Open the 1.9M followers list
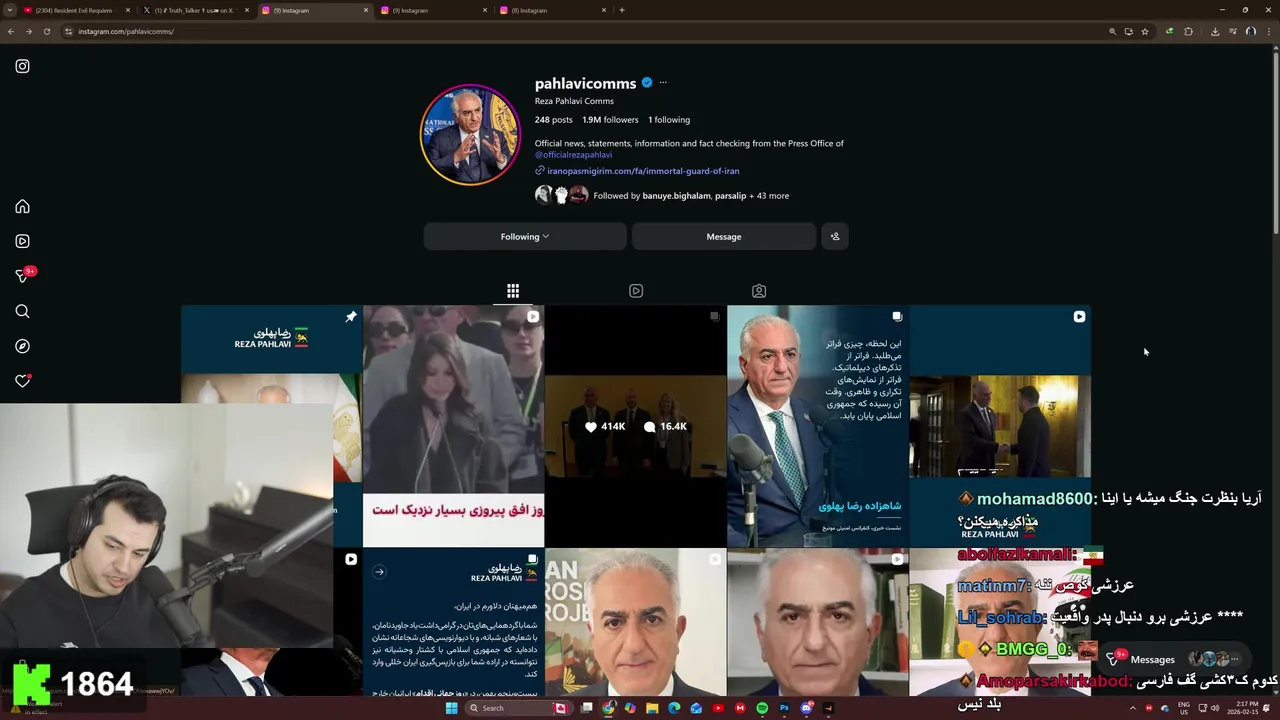This screenshot has width=1280, height=720. tap(610, 120)
